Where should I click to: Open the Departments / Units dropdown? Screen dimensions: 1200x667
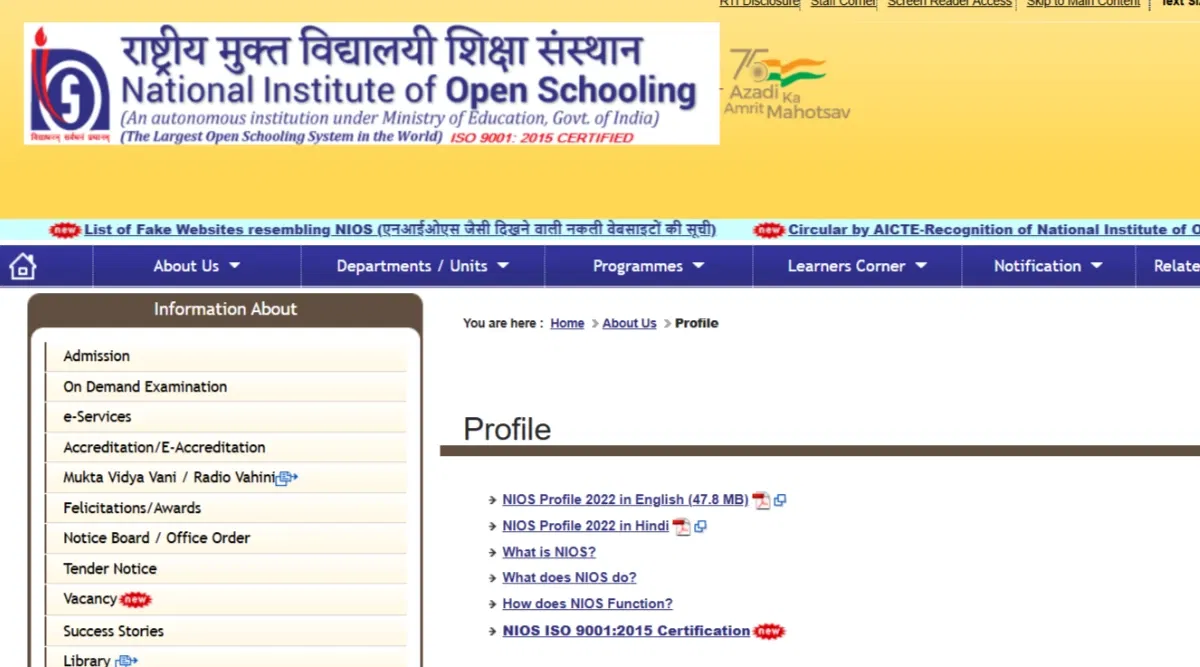click(422, 266)
